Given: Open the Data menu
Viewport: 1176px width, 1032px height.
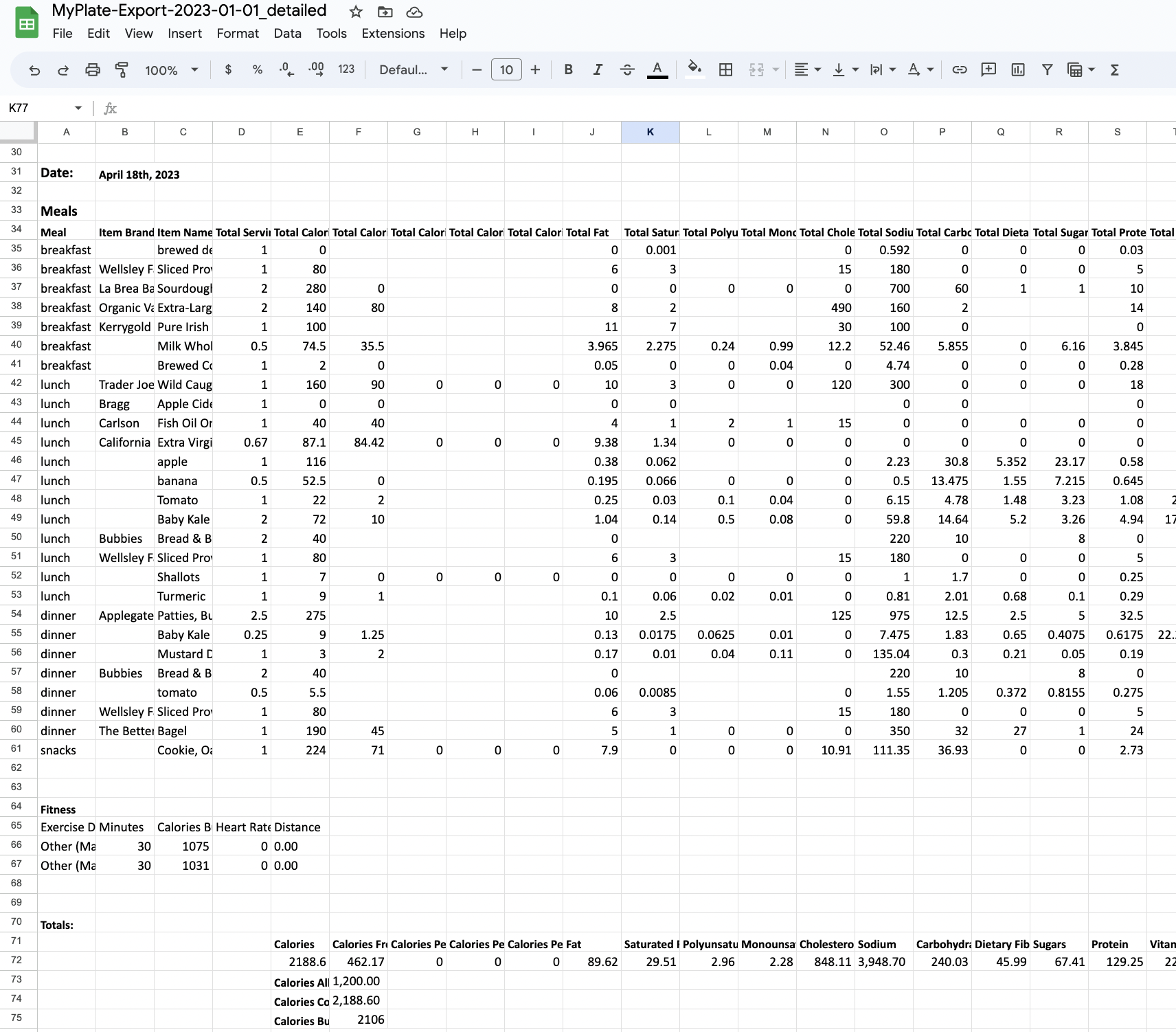Looking at the screenshot, I should pos(287,33).
